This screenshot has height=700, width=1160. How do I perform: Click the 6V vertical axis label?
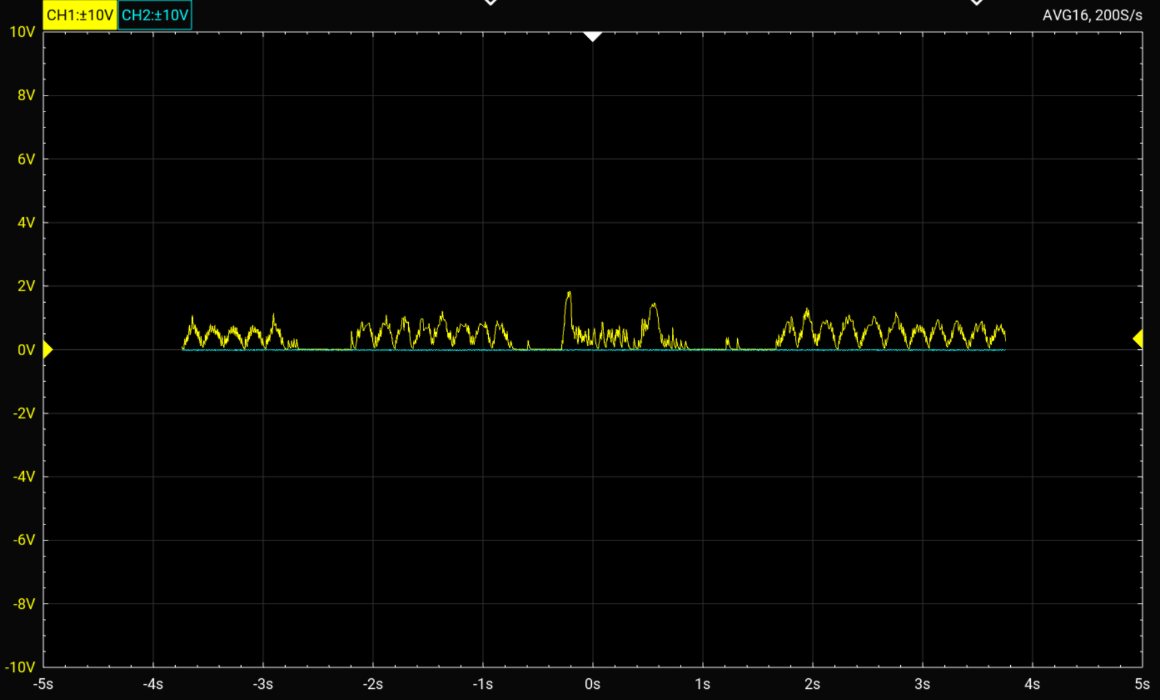pos(26,159)
